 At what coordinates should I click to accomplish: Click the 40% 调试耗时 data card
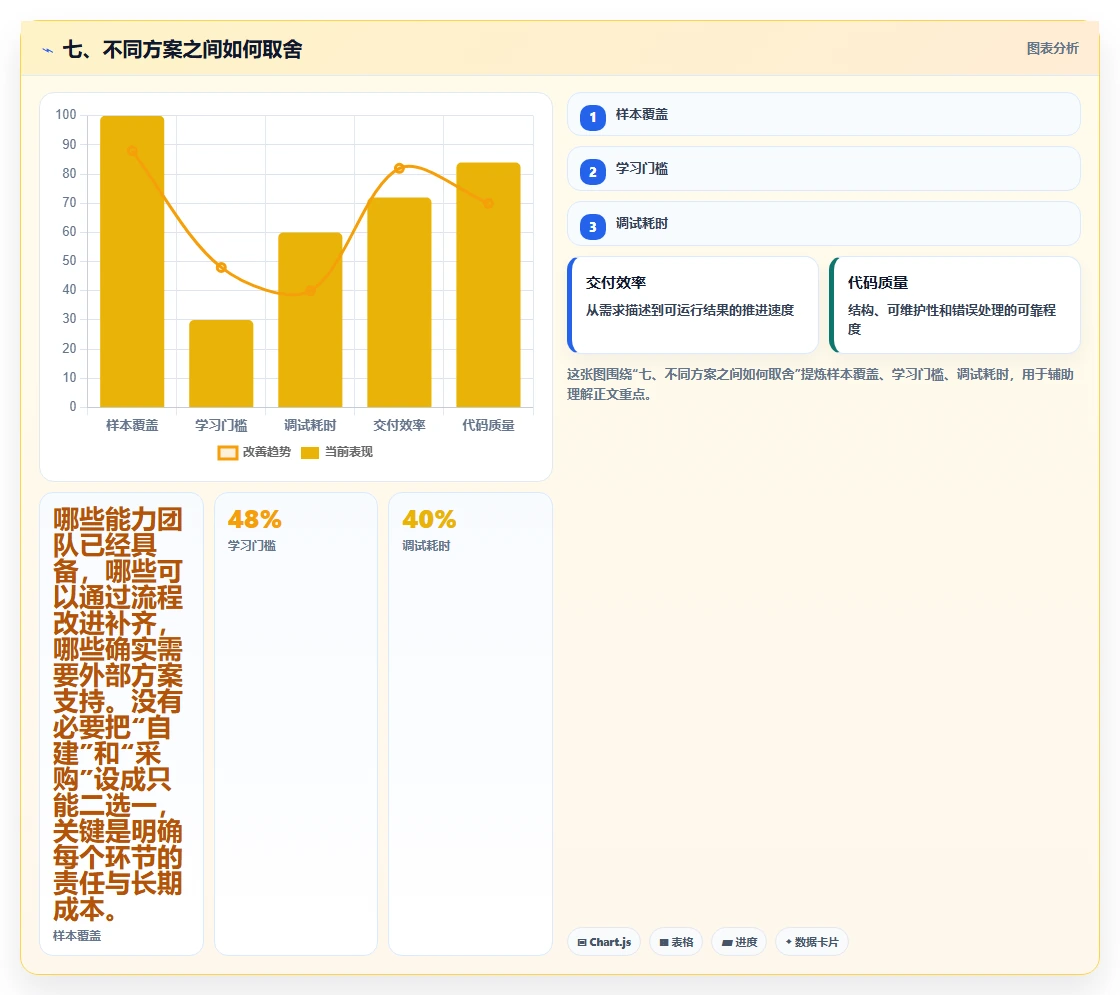click(470, 724)
